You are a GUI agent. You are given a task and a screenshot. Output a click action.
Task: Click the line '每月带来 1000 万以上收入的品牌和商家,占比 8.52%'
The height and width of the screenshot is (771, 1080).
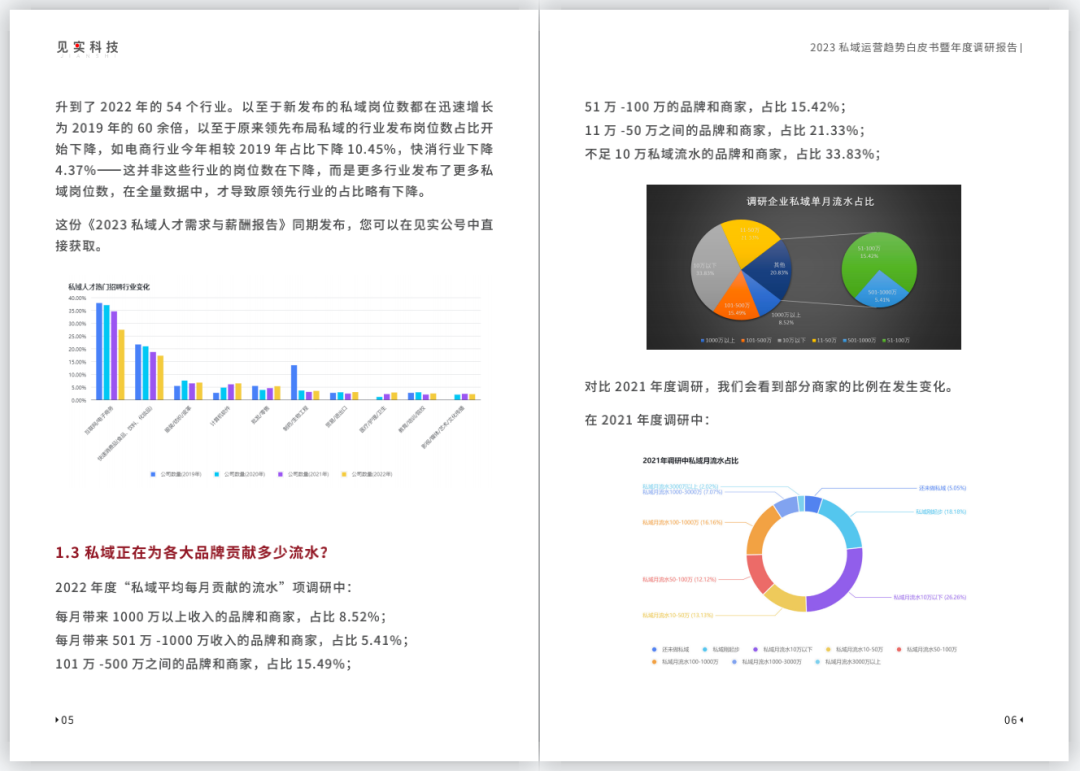[x=220, y=617]
